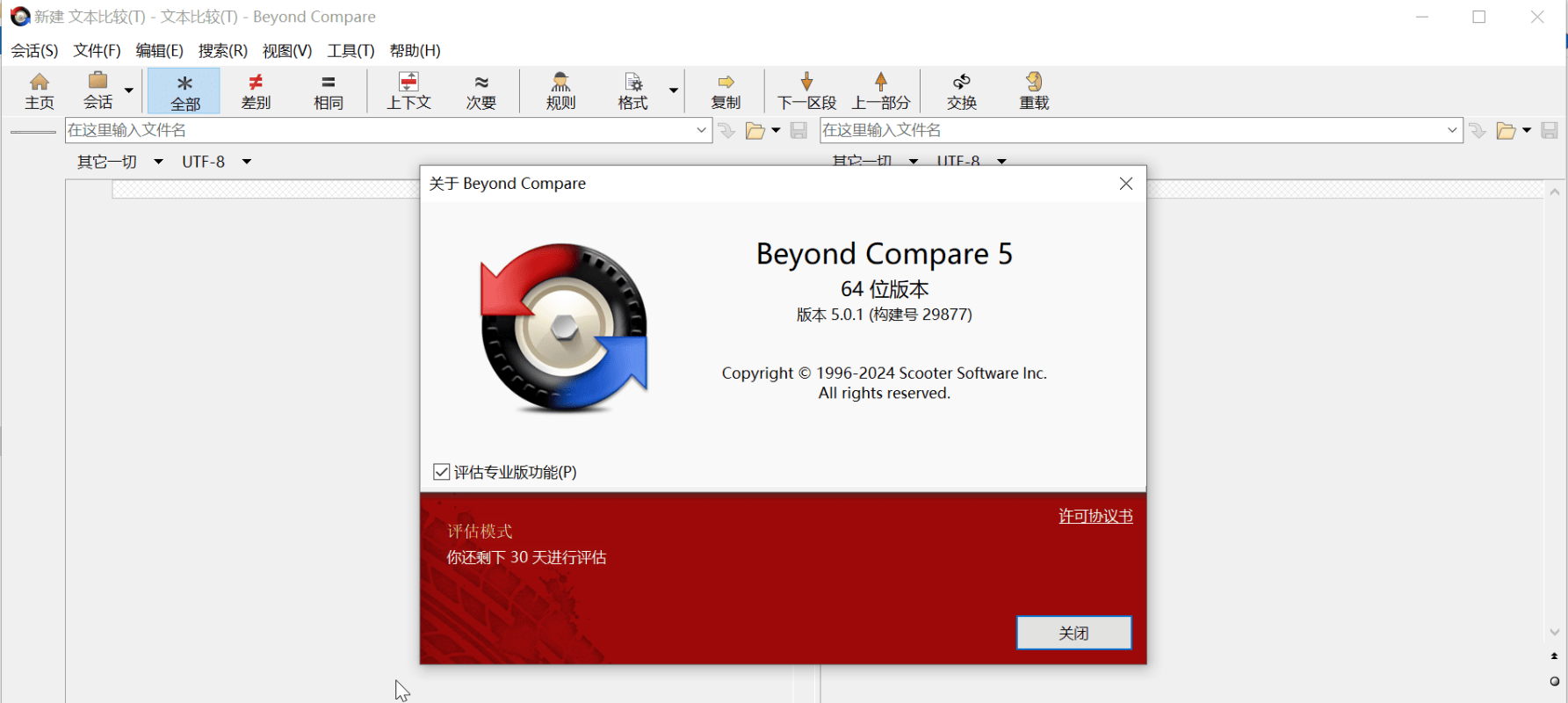1568x703 pixels.
Task: Click the right pane load-file arrow icon
Action: (x=1478, y=131)
